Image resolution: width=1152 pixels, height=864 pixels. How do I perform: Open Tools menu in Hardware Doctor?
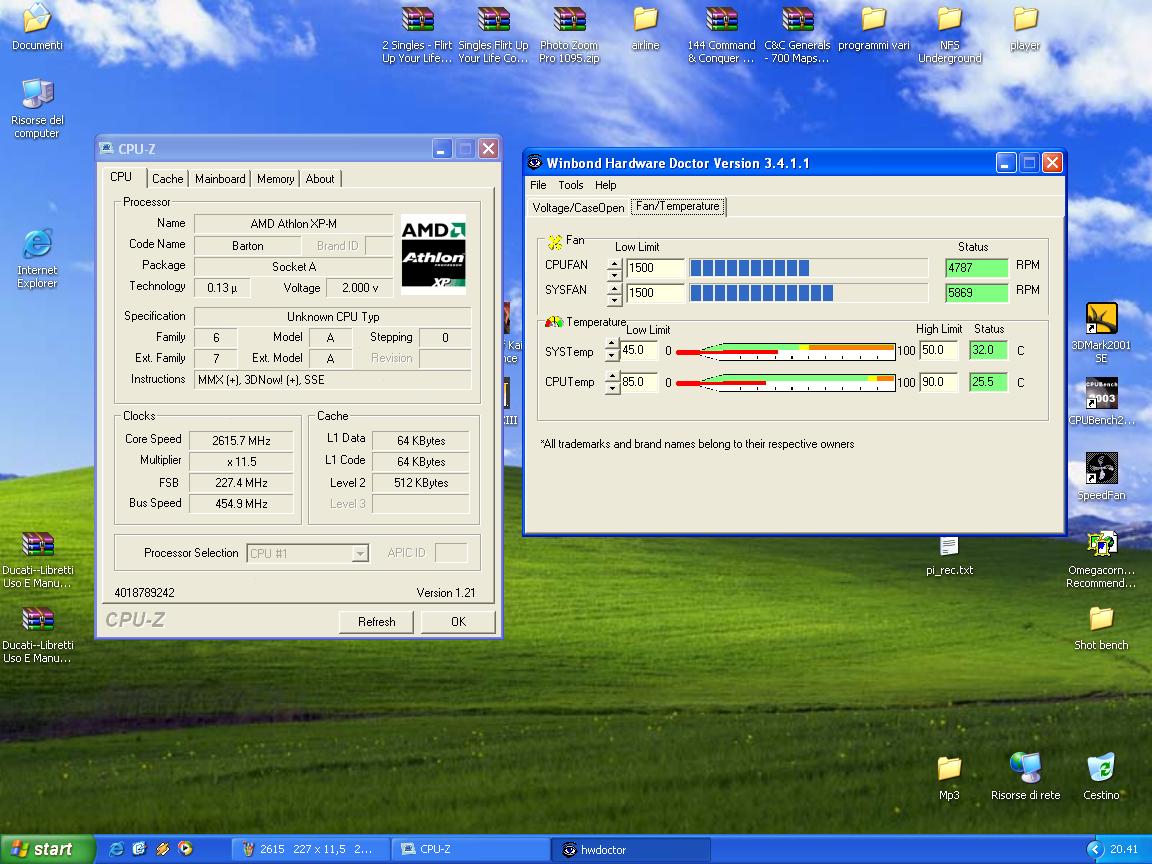coord(570,185)
